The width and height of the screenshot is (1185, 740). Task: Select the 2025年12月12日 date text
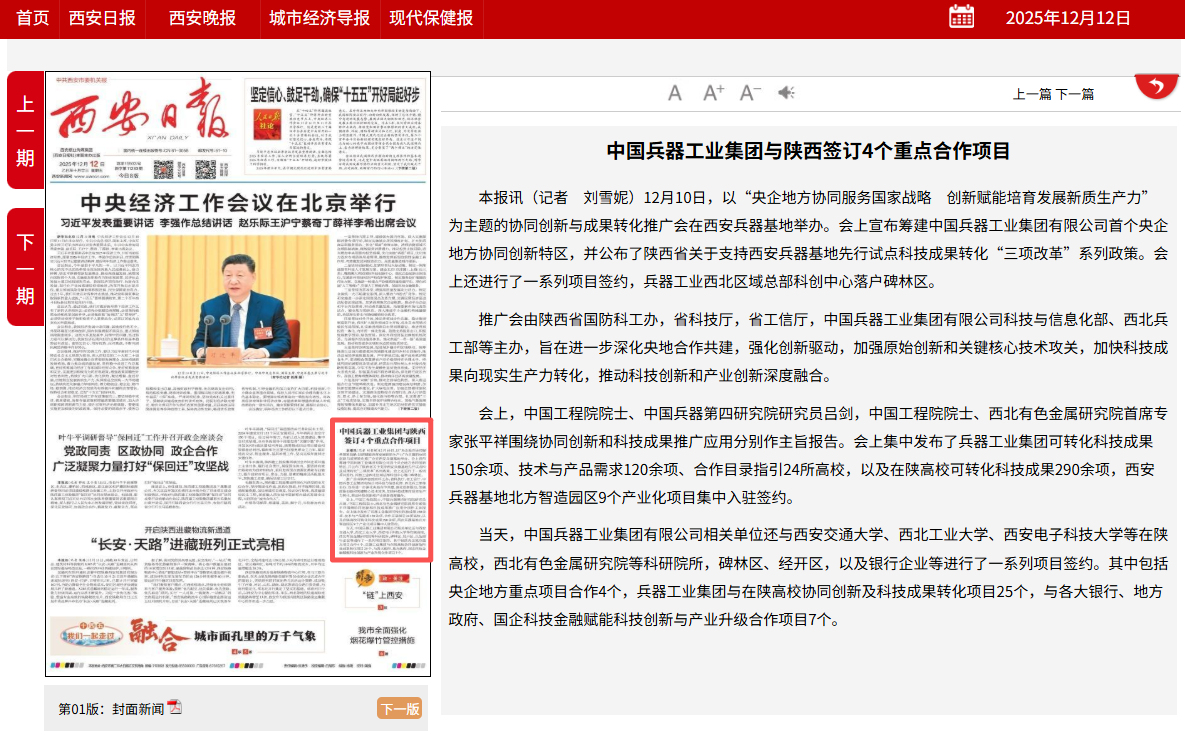(1068, 18)
